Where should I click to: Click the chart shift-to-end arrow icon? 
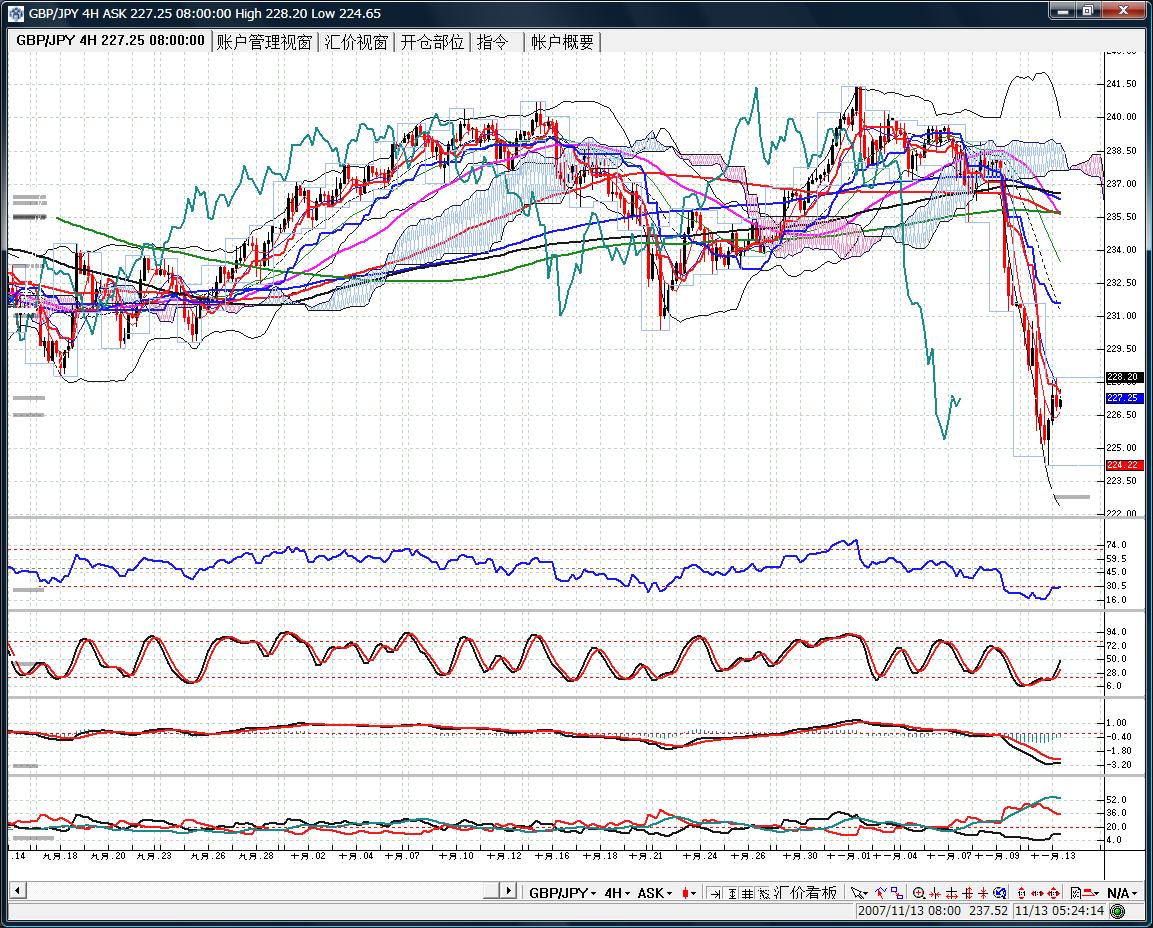pyautogui.click(x=715, y=893)
